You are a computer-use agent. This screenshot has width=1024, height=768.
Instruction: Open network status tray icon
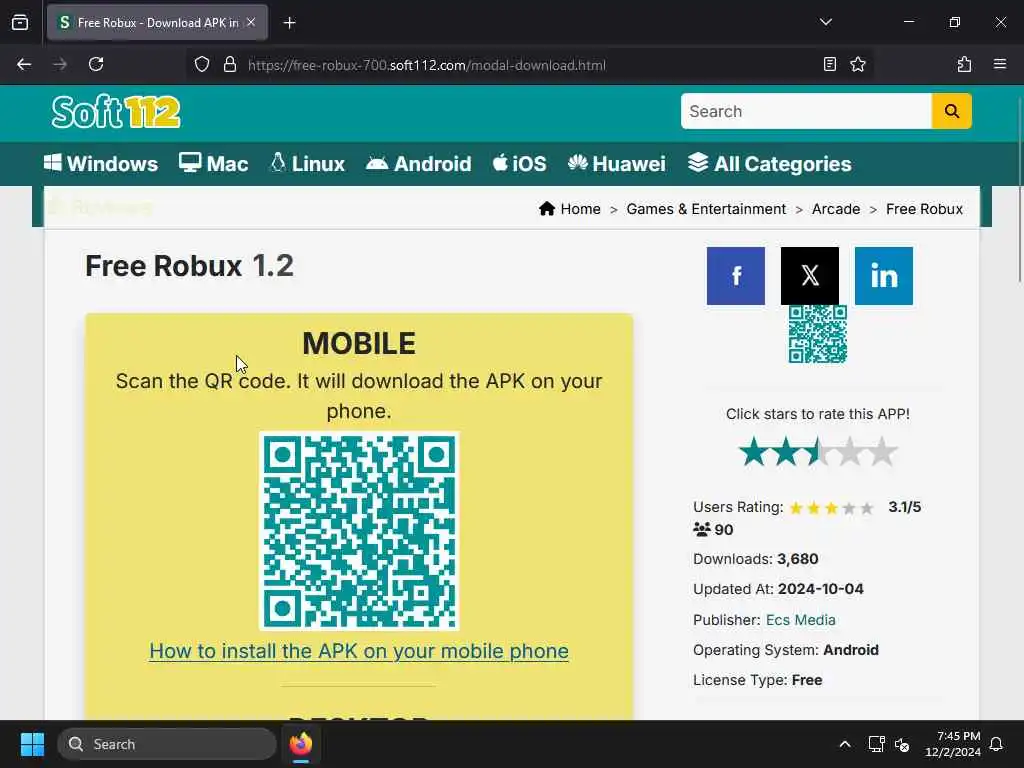[x=876, y=744]
